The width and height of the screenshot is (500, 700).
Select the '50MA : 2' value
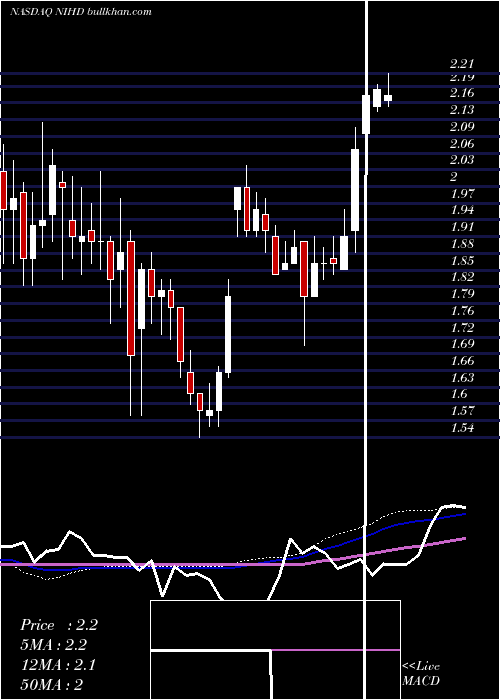pyautogui.click(x=51, y=685)
